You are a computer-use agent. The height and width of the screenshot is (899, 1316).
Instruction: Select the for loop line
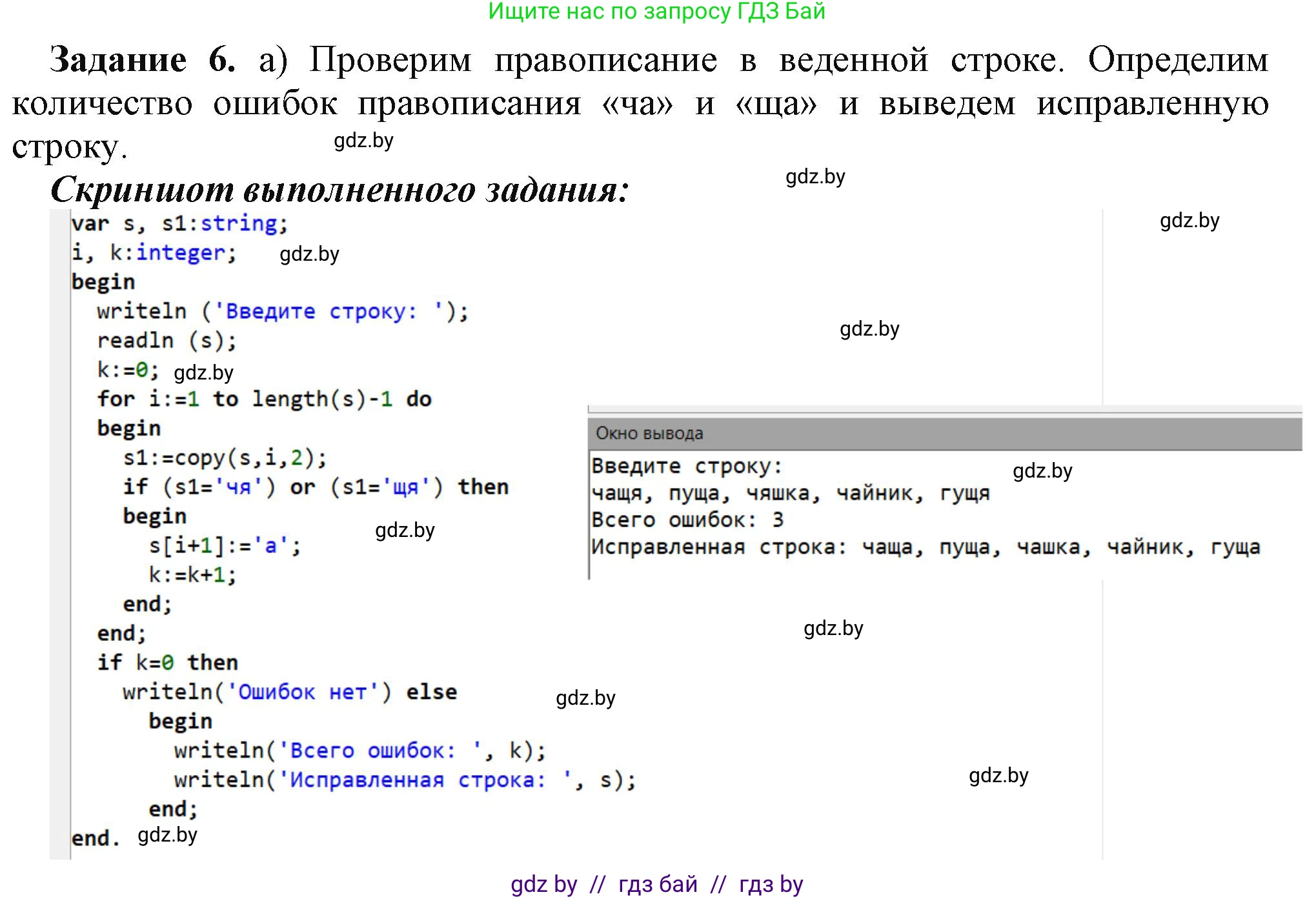(265, 398)
